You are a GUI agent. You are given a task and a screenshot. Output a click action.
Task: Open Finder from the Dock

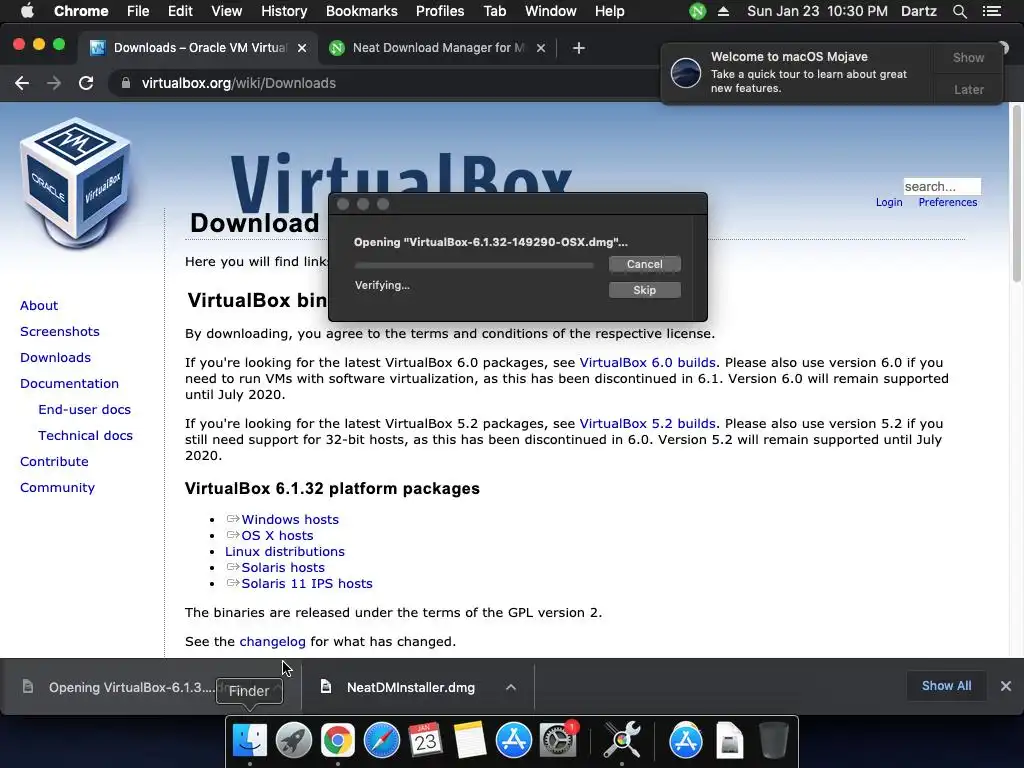[x=249, y=740]
